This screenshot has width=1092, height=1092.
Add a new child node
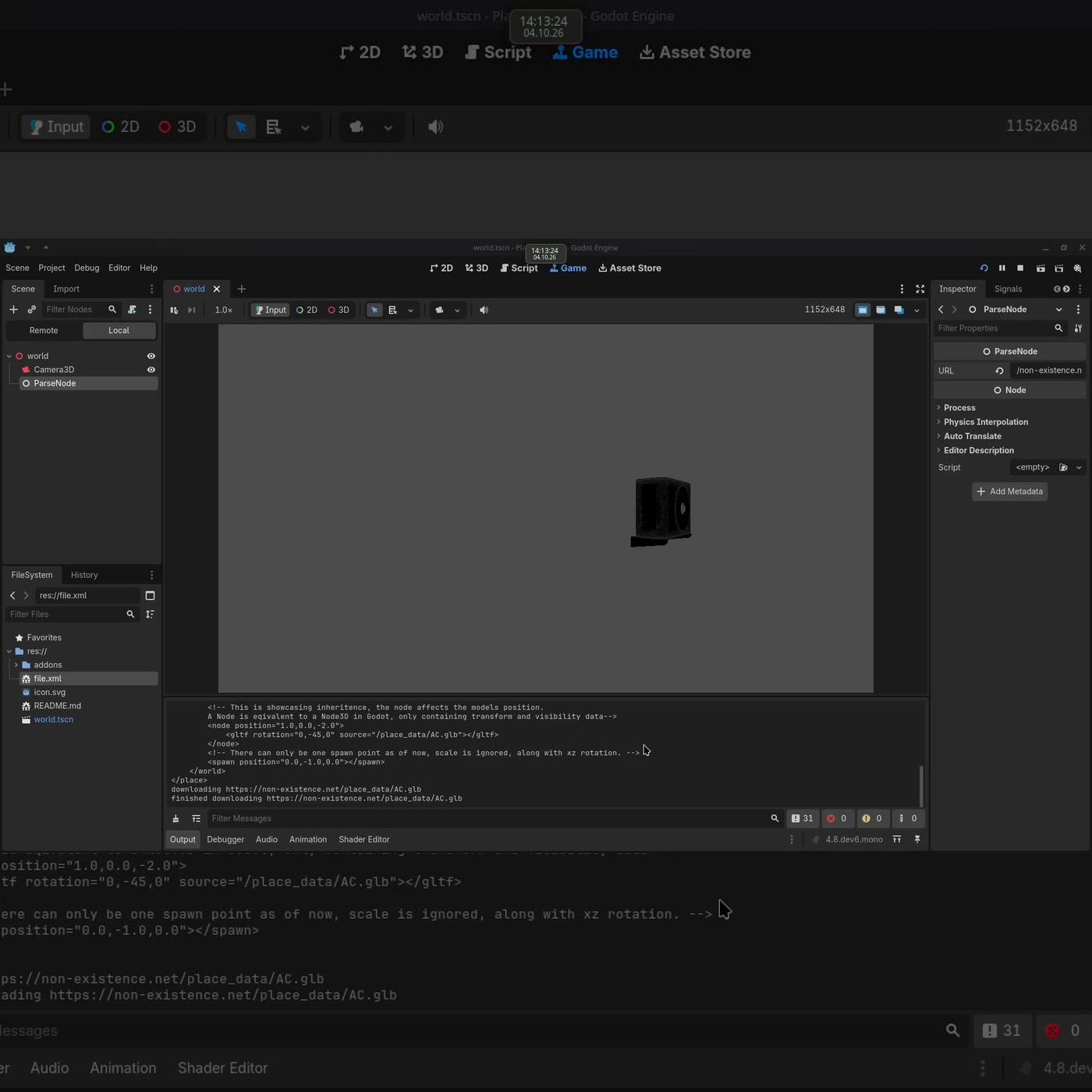coord(13,310)
